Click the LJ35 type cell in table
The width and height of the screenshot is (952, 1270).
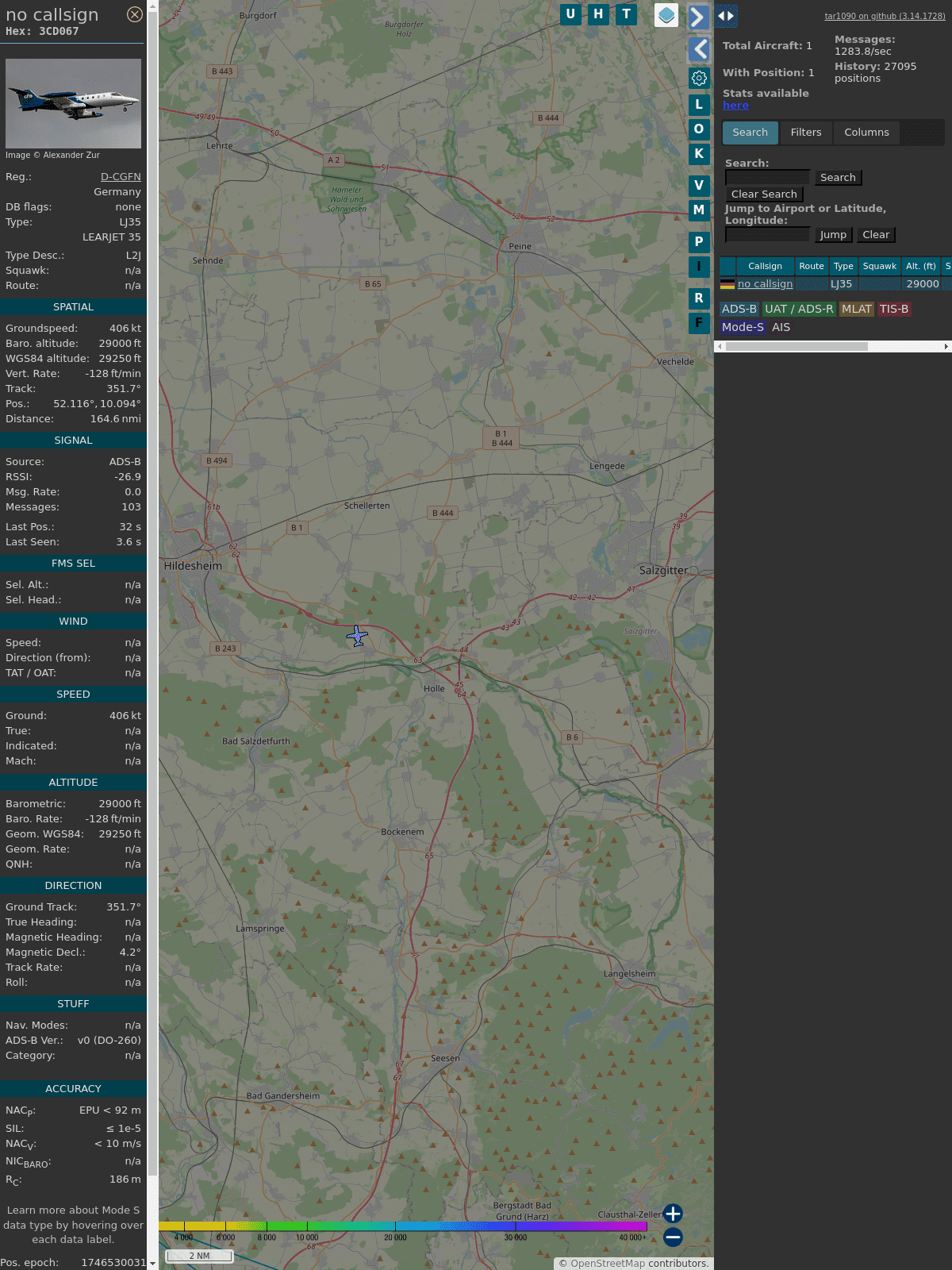click(842, 284)
